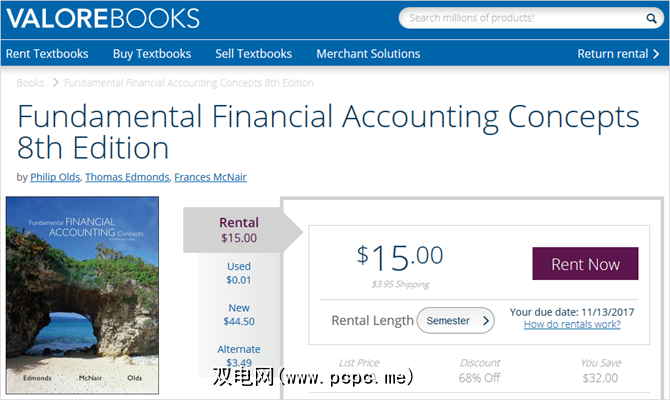Expand the Return rental arrow

pos(656,54)
